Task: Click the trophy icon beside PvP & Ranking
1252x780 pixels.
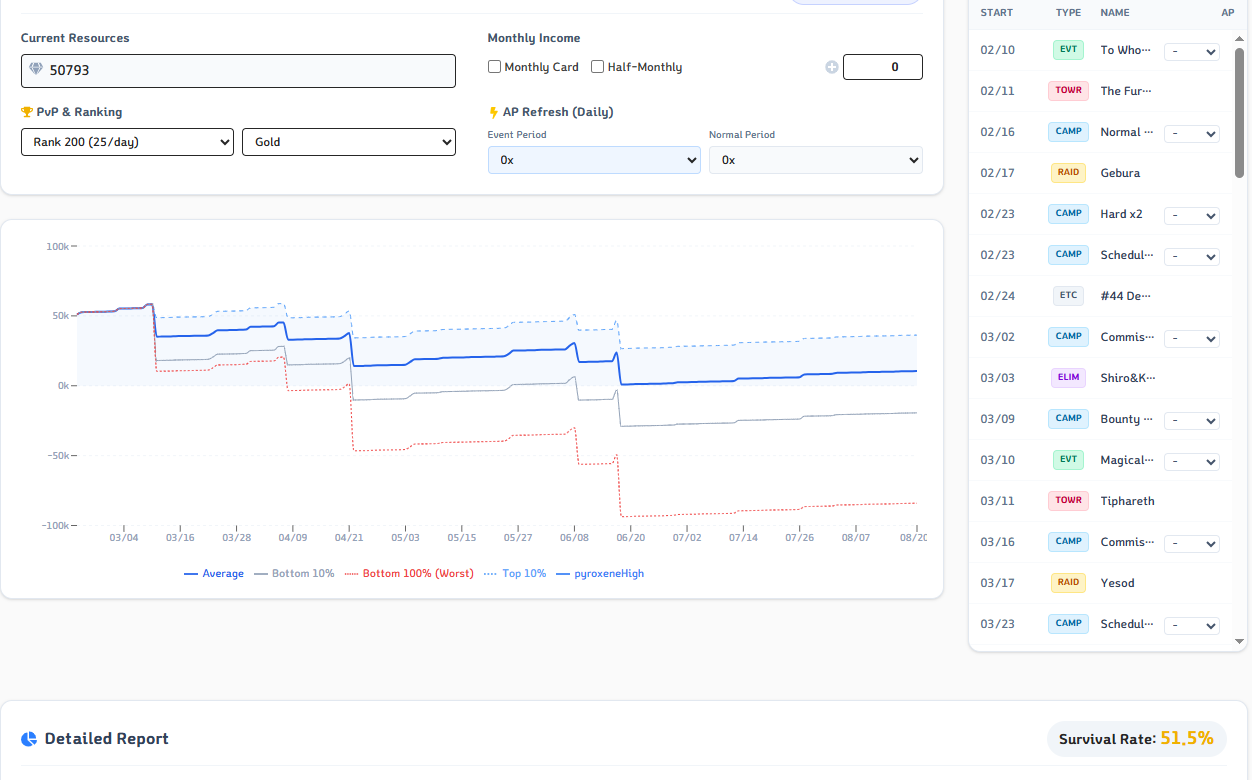Action: (27, 112)
